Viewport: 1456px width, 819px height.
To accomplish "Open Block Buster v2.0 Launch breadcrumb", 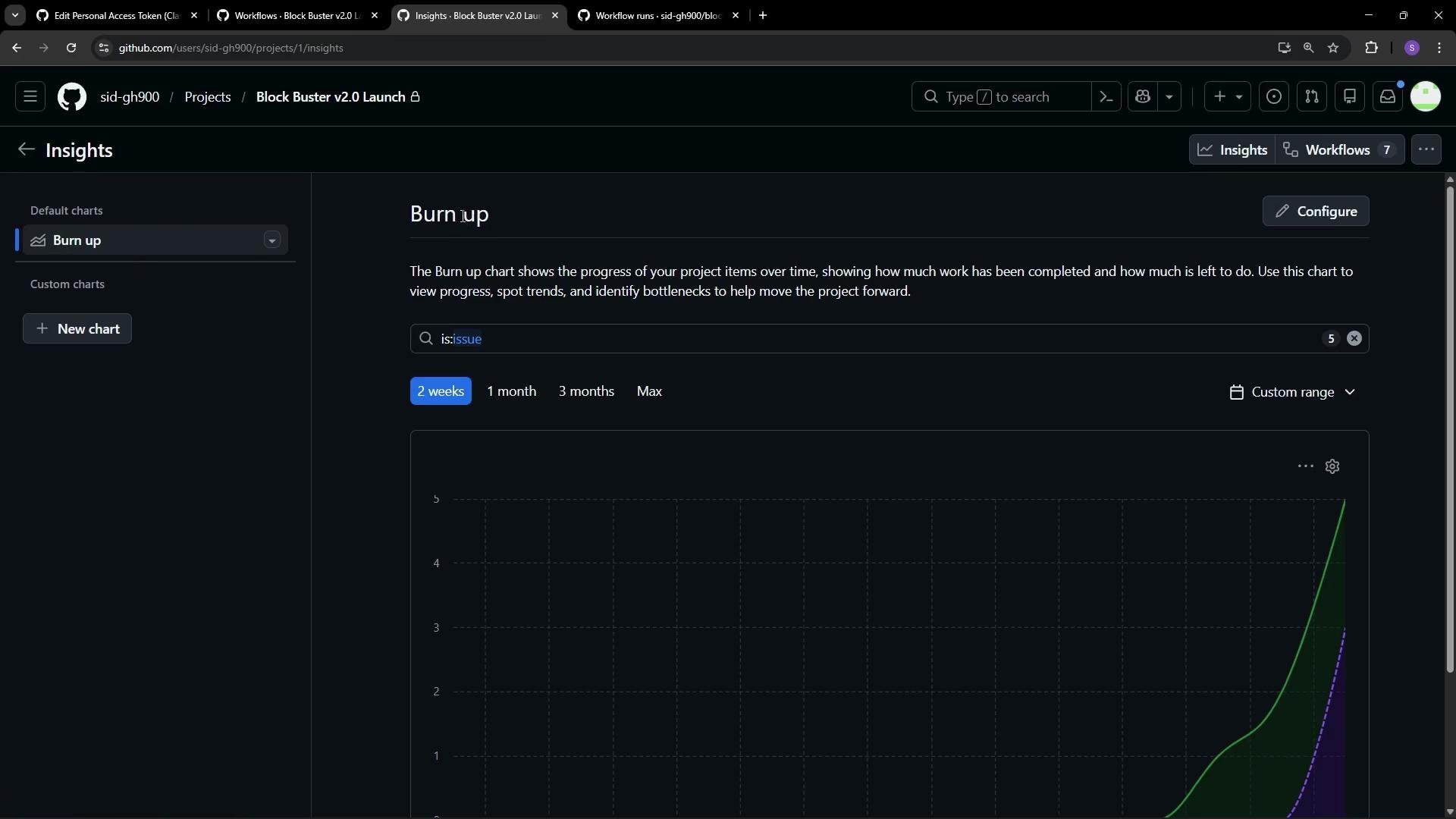I will click(331, 97).
